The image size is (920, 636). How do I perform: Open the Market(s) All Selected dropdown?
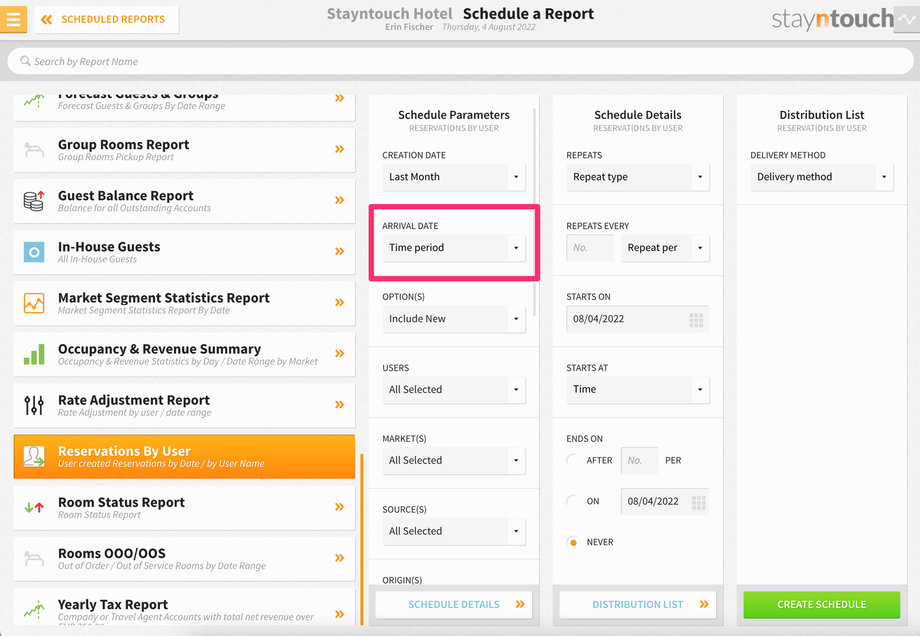point(454,461)
